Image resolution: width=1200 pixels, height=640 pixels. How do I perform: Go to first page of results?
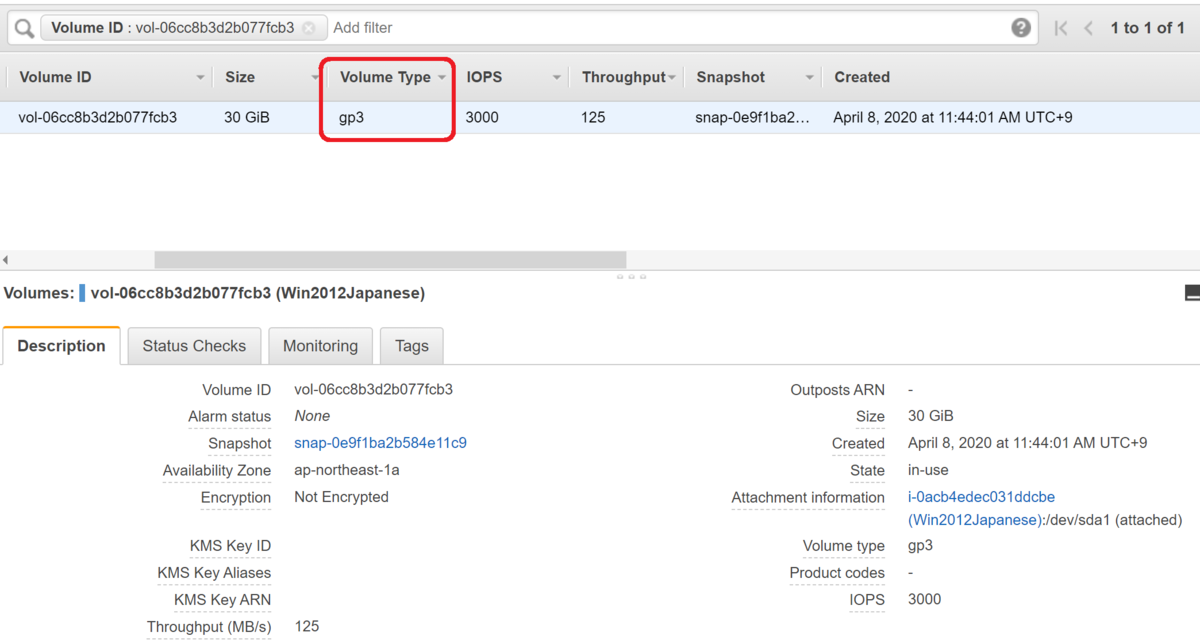(1061, 28)
